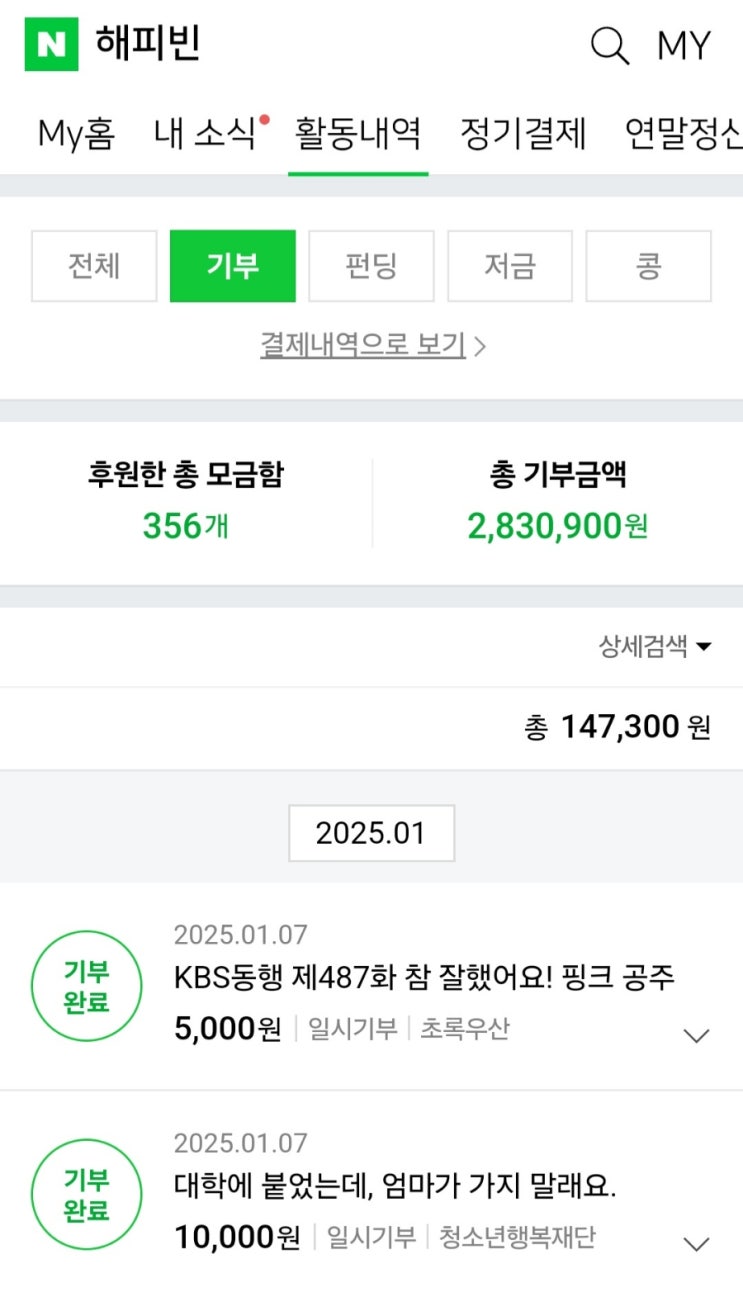Open the 내 소식 tab
The width and height of the screenshot is (743, 1297).
coord(205,133)
